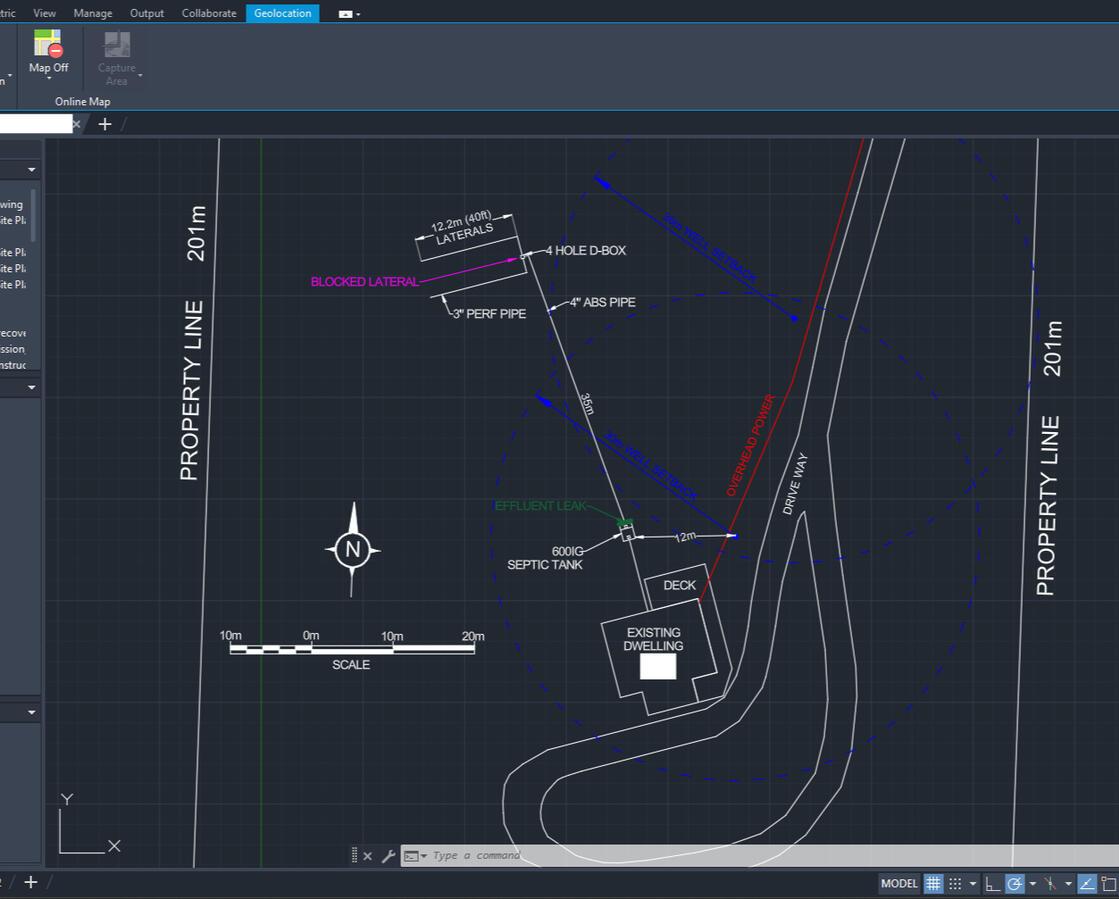The height and width of the screenshot is (899, 1119).
Task: Toggle snap mode dotted grid icon
Action: (955, 883)
